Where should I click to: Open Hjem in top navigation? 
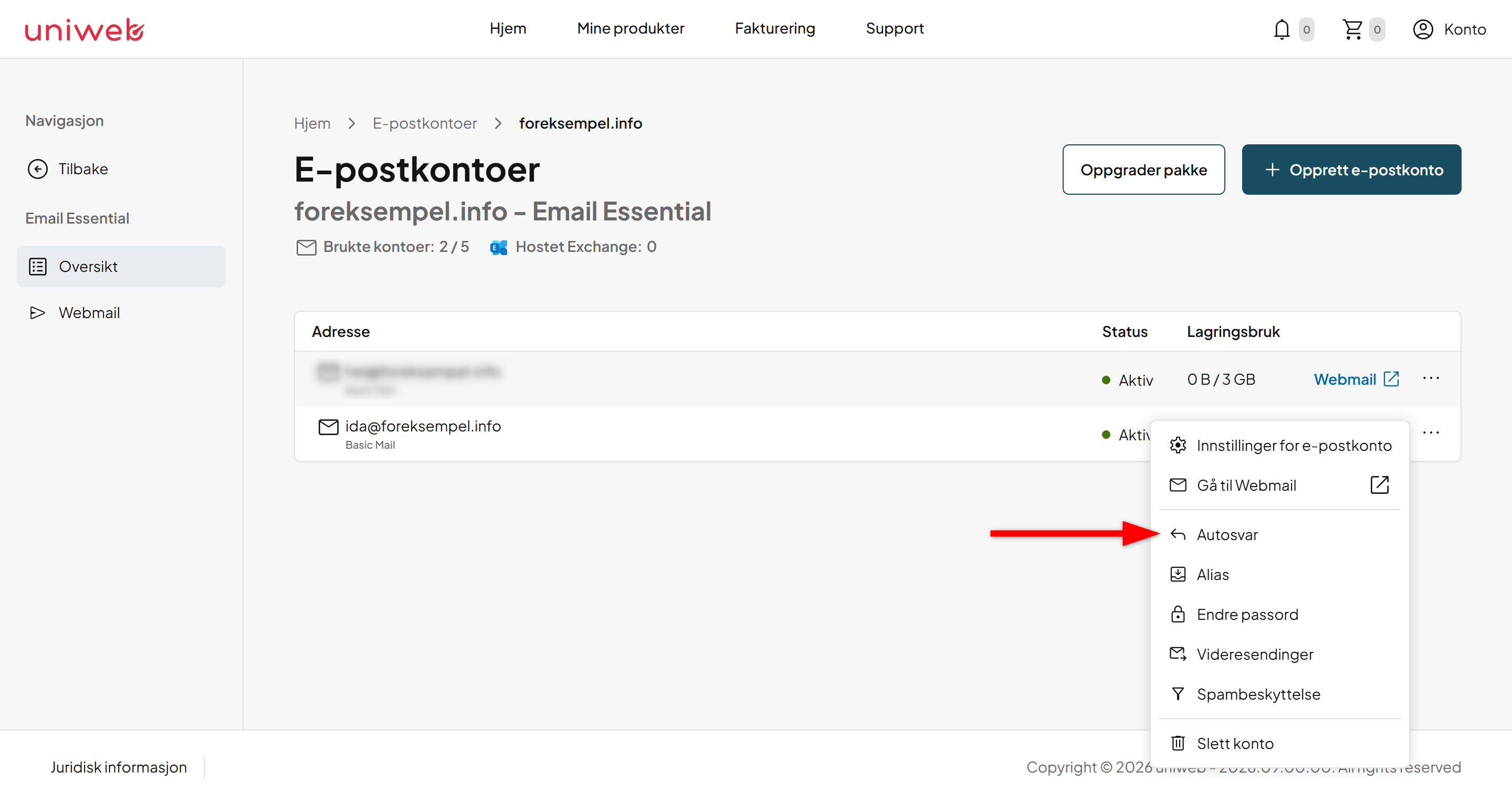pos(508,28)
